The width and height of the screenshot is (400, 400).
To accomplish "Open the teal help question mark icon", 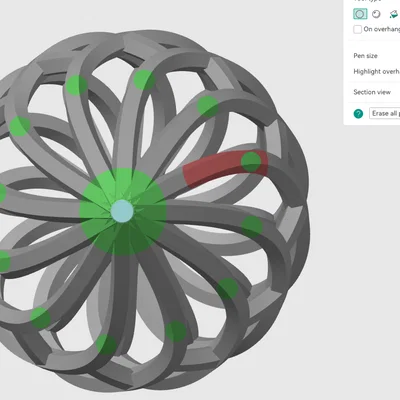I will (x=358, y=114).
